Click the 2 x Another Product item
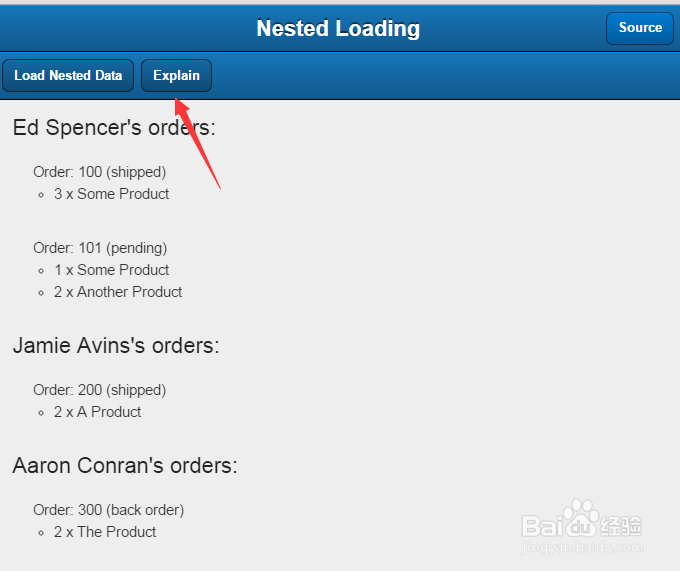 pos(118,292)
